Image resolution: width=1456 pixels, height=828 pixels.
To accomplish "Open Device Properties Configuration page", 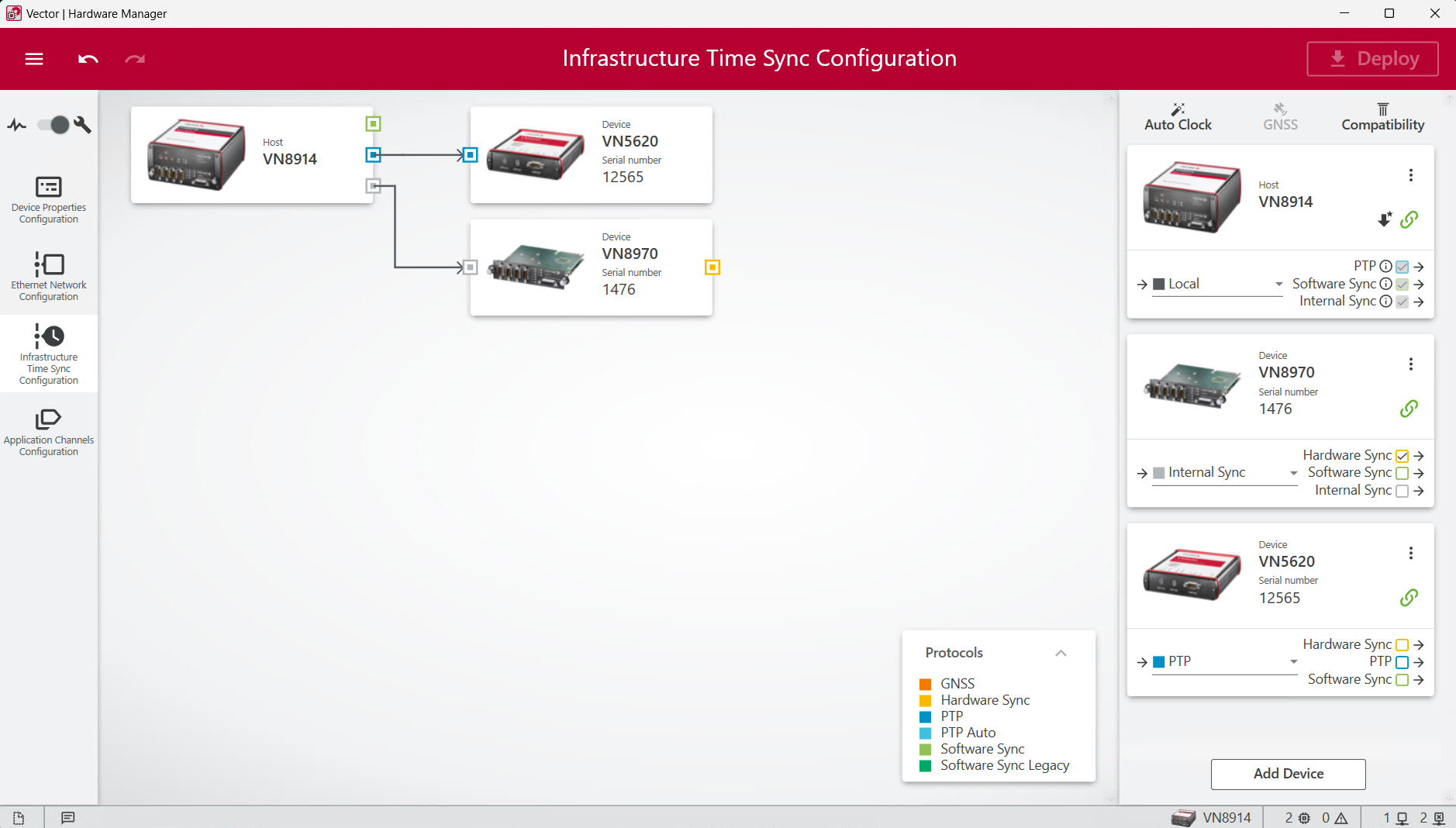I will pyautogui.click(x=49, y=199).
